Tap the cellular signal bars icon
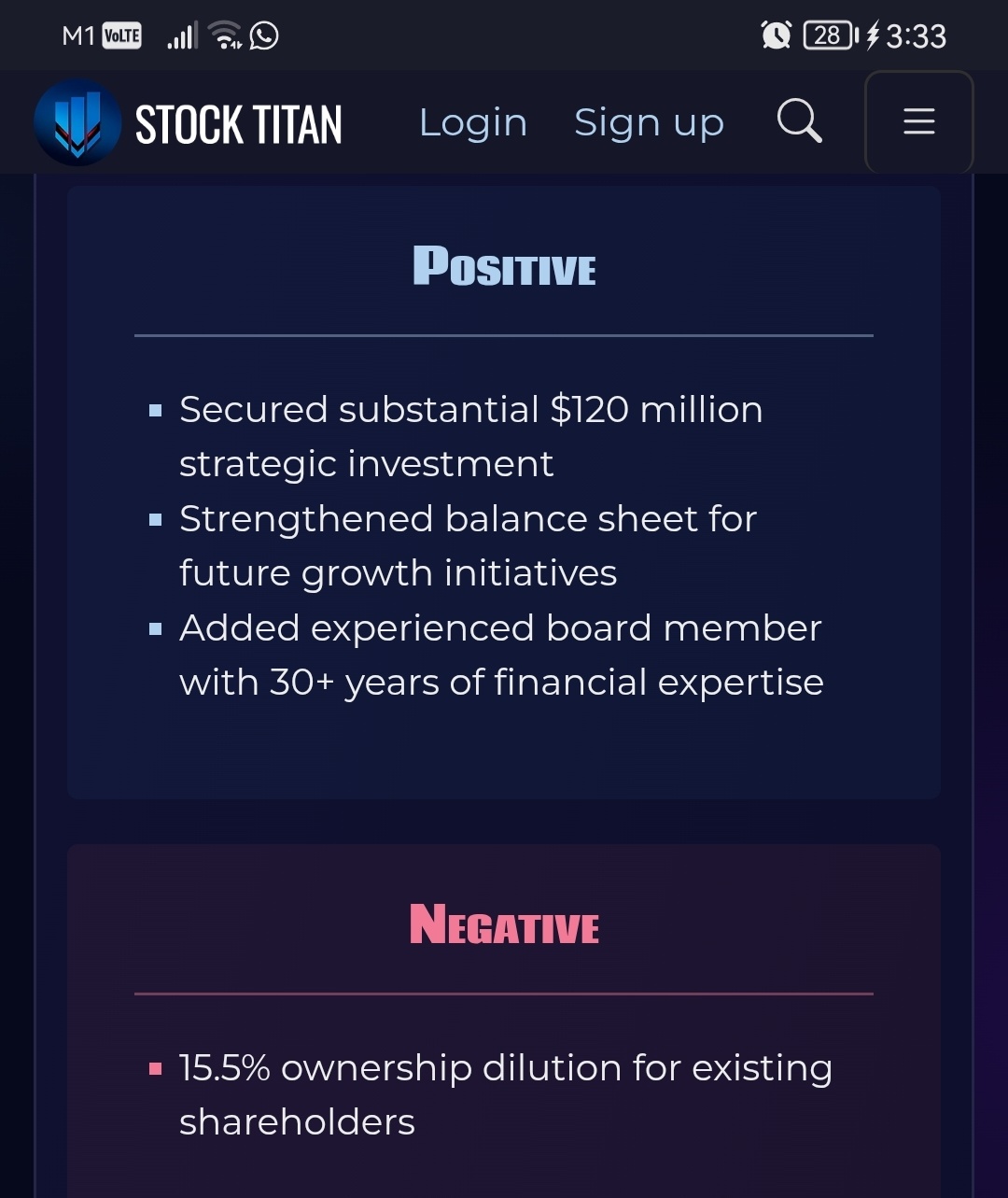Screen dimensions: 1008x1198 point(182,35)
